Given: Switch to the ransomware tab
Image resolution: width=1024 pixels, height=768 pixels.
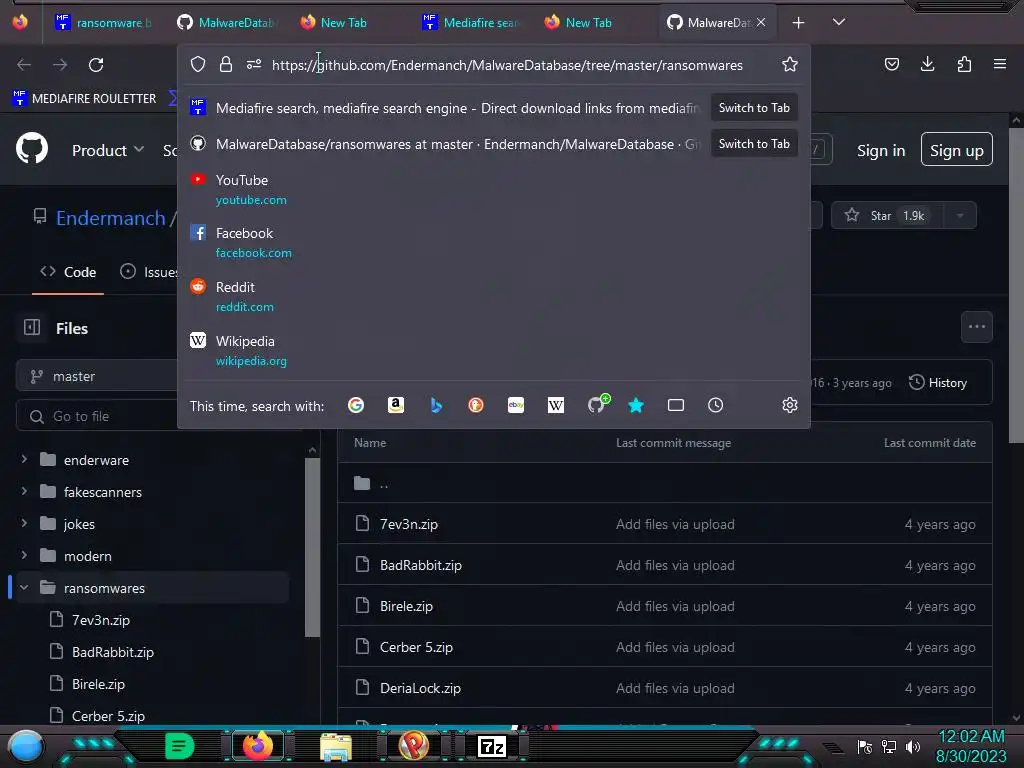Looking at the screenshot, I should coord(103,23).
